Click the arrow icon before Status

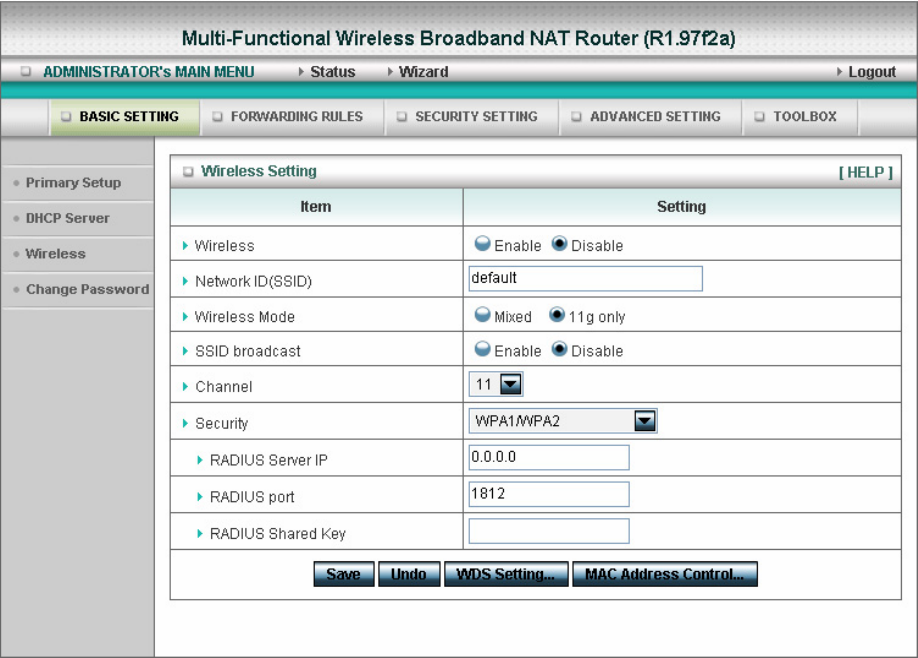[302, 72]
